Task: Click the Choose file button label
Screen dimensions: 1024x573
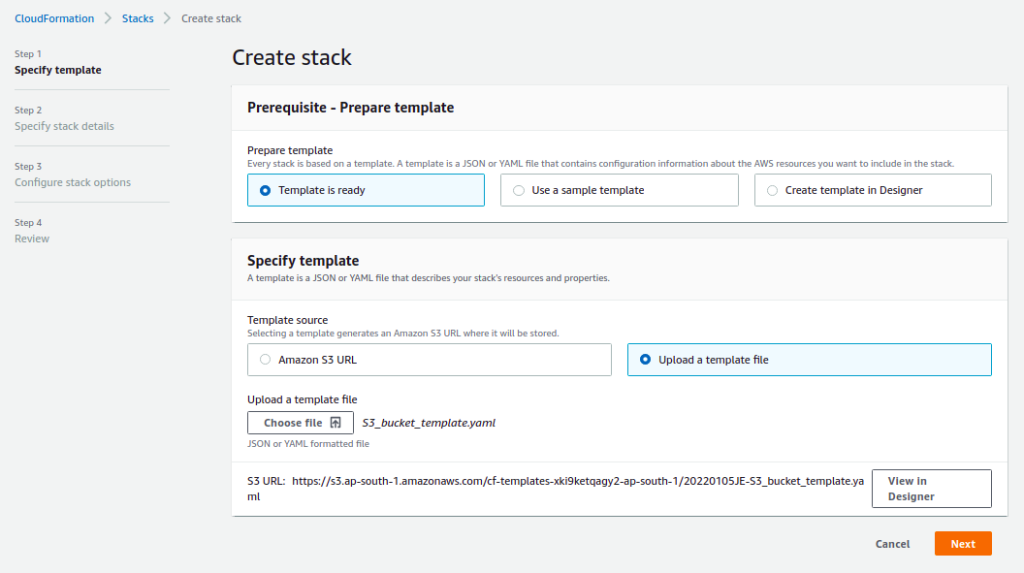Action: (293, 423)
